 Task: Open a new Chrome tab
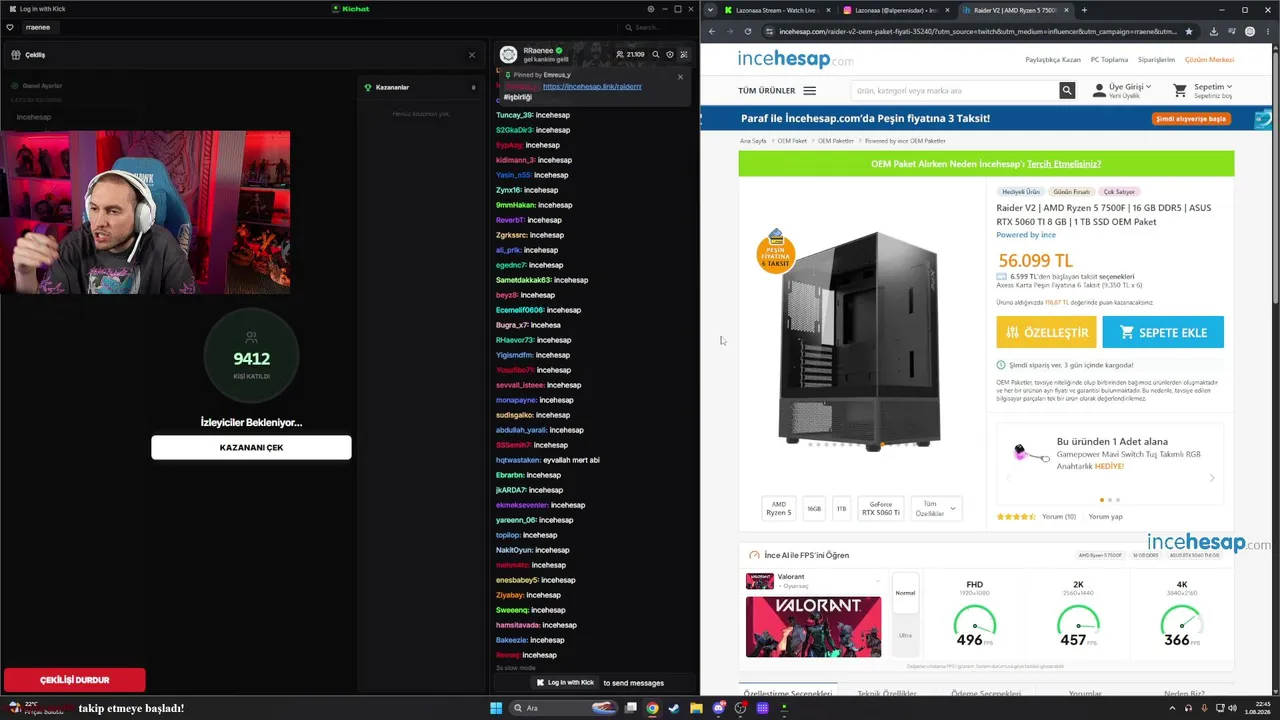point(1085,10)
